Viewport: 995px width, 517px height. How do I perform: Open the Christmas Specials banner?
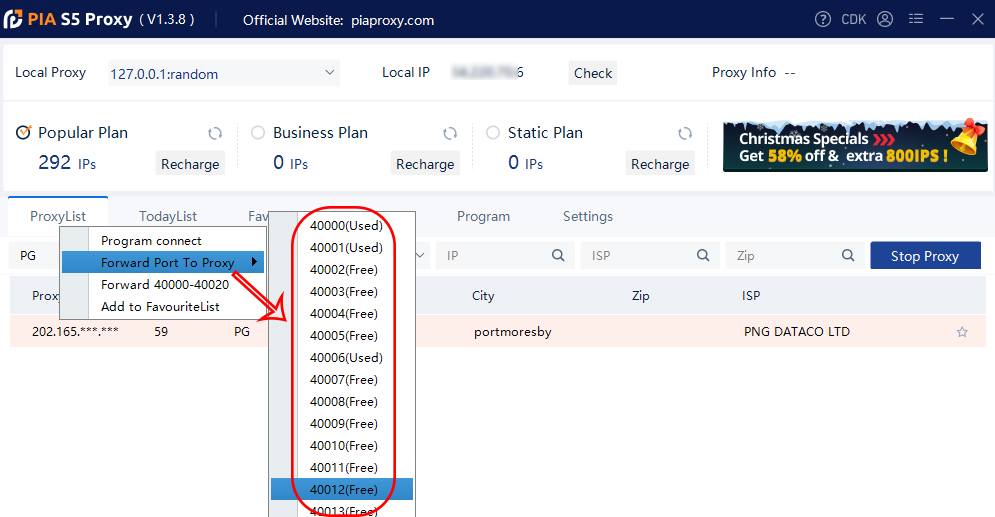click(x=855, y=145)
